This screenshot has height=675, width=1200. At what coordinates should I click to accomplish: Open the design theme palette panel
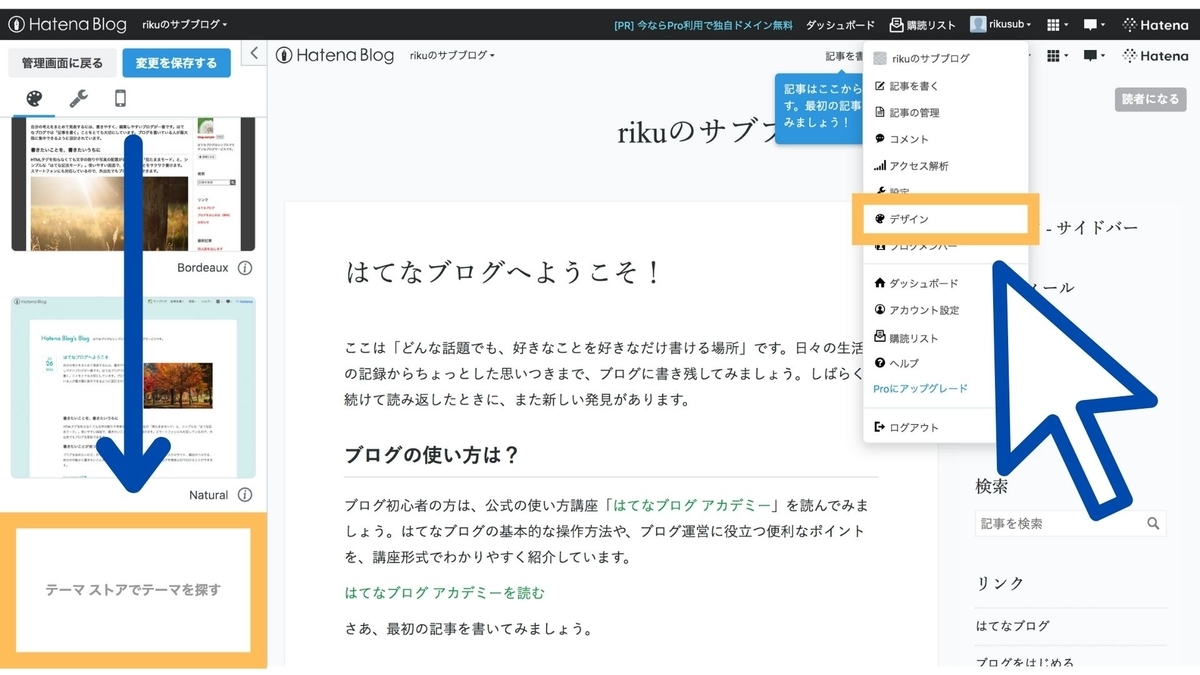coord(35,98)
